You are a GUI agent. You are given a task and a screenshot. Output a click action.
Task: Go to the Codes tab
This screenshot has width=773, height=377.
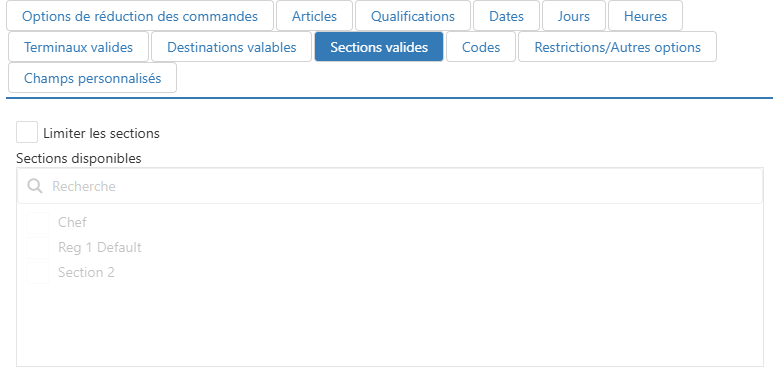coord(481,47)
